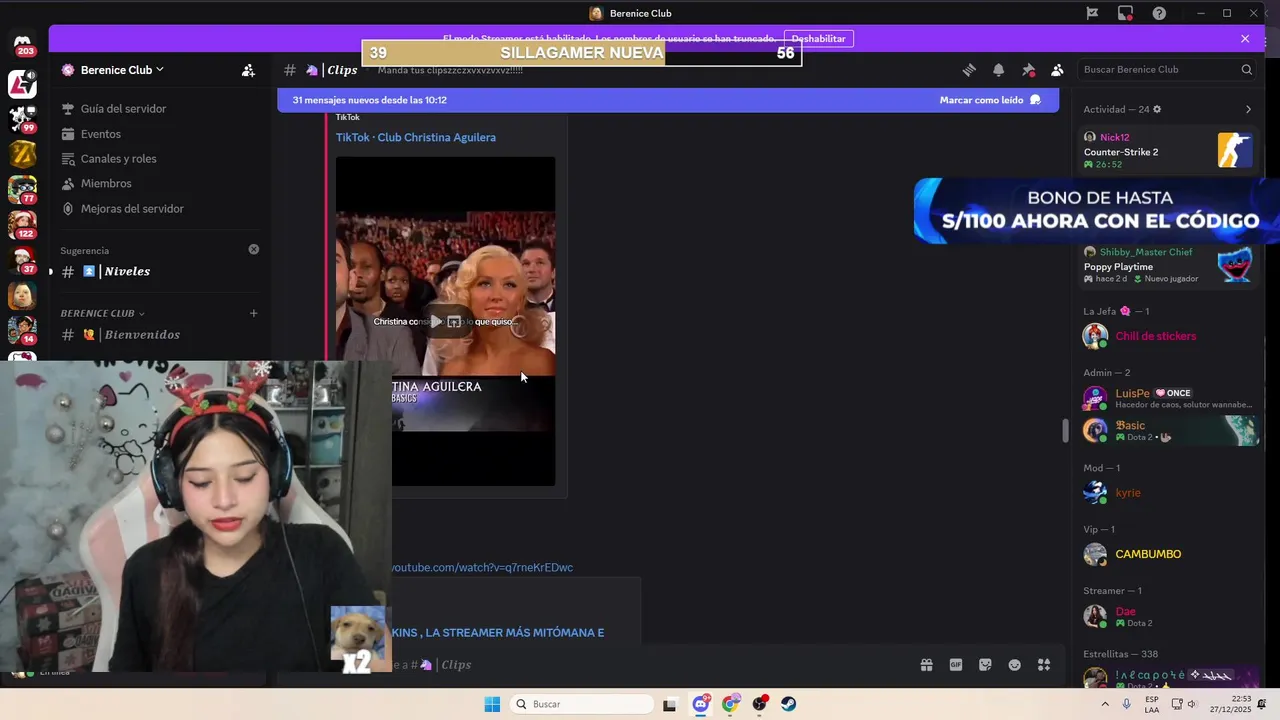Screen dimensions: 1280x720
Task: Open notification settings bell icon
Action: pos(998,70)
